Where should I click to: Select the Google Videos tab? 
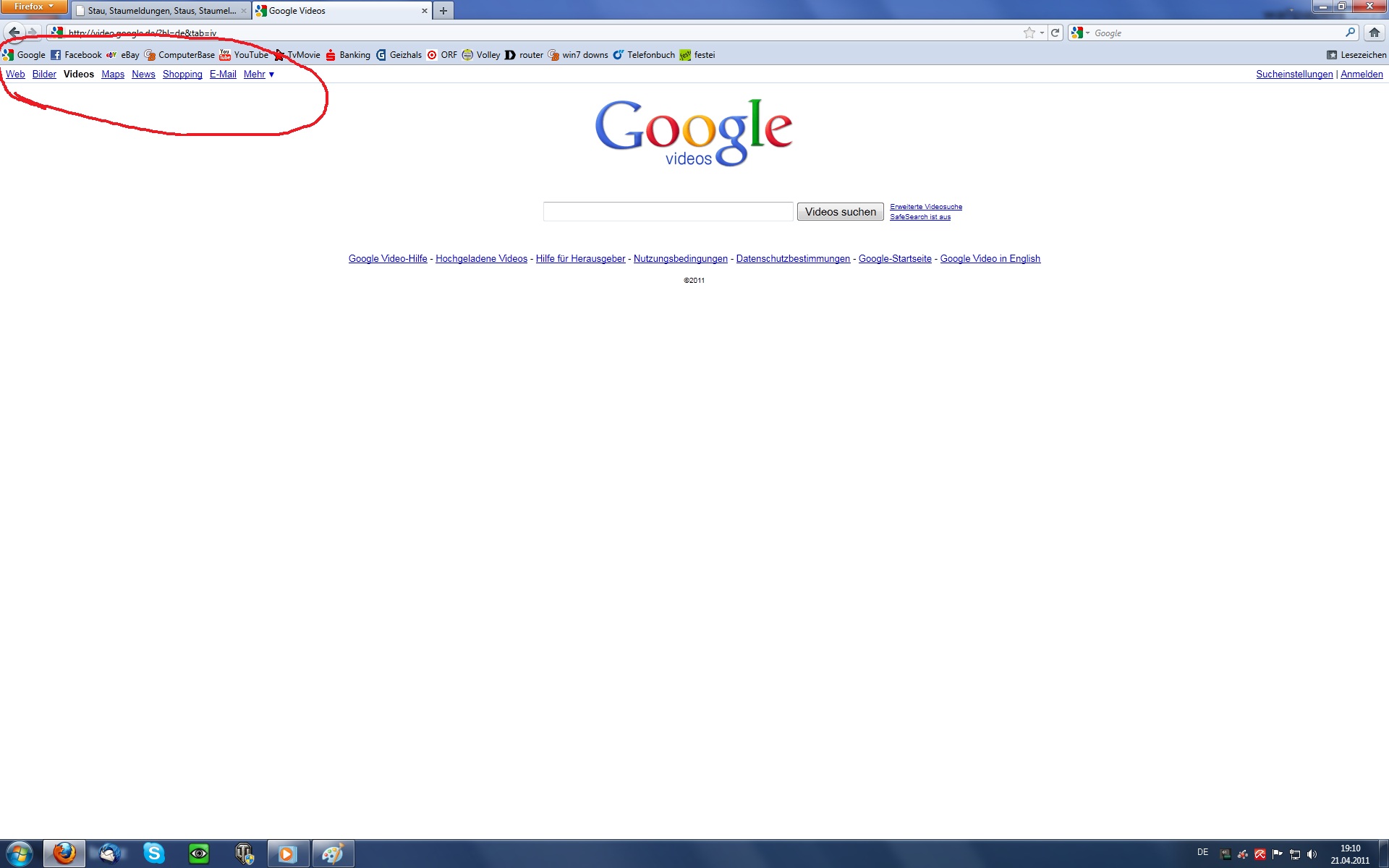341,11
